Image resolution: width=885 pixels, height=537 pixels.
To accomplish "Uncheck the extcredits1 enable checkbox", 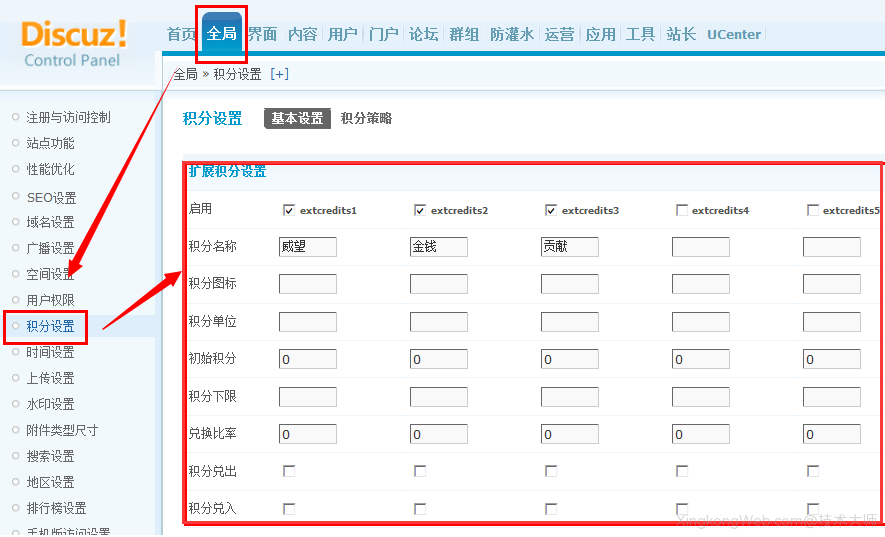I will click(x=289, y=211).
